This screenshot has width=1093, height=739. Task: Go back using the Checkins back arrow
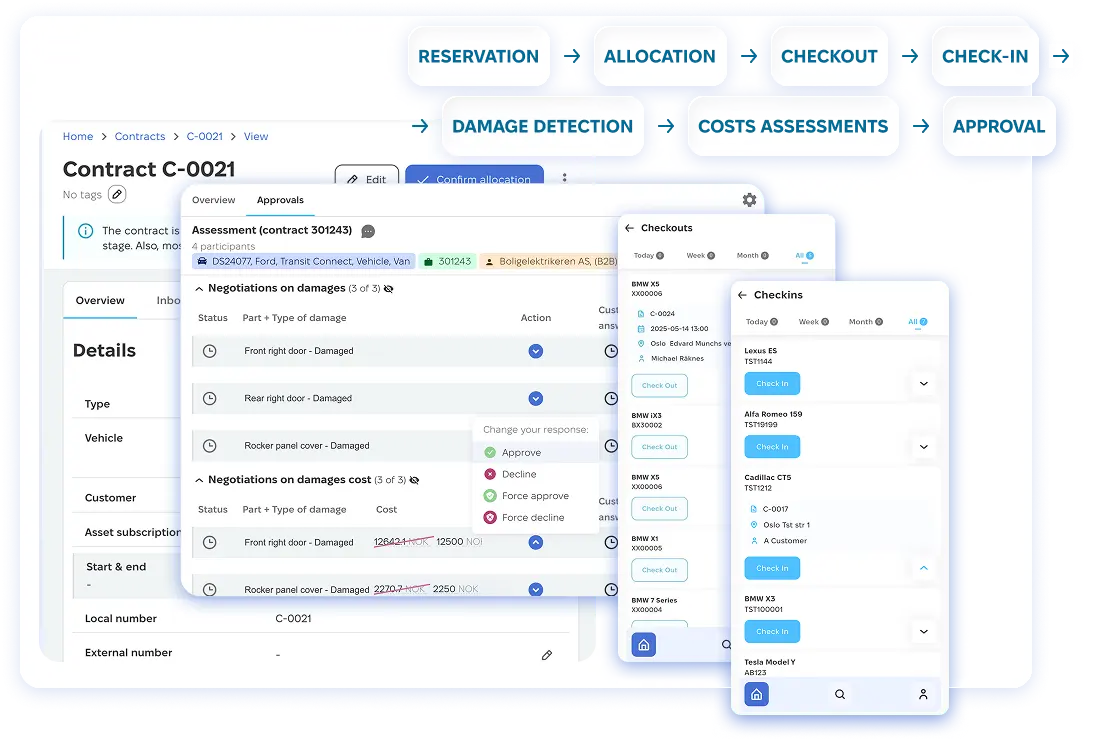tap(742, 295)
